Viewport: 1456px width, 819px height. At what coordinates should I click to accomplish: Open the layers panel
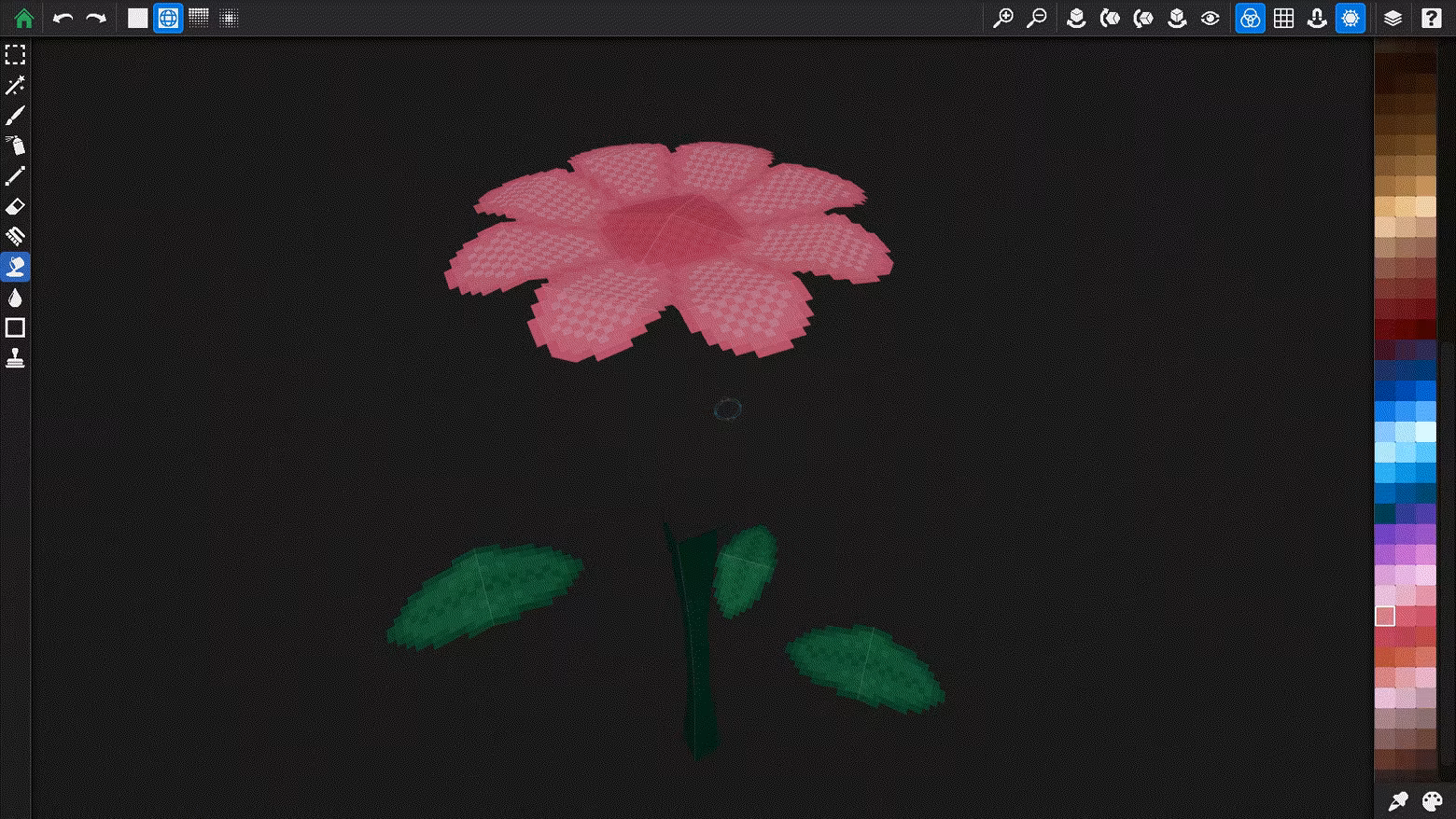(x=1393, y=18)
